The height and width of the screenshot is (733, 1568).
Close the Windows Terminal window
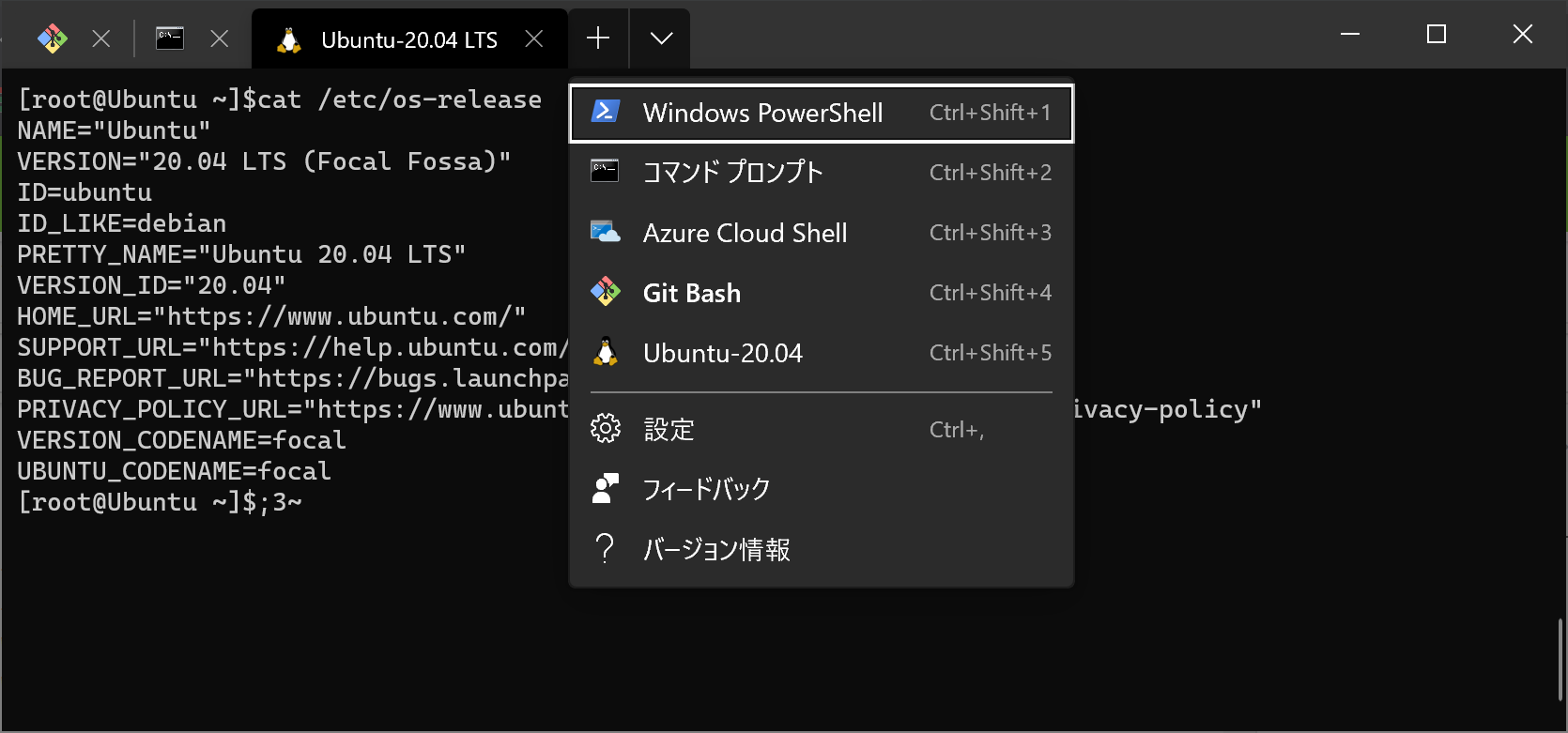(x=1523, y=35)
